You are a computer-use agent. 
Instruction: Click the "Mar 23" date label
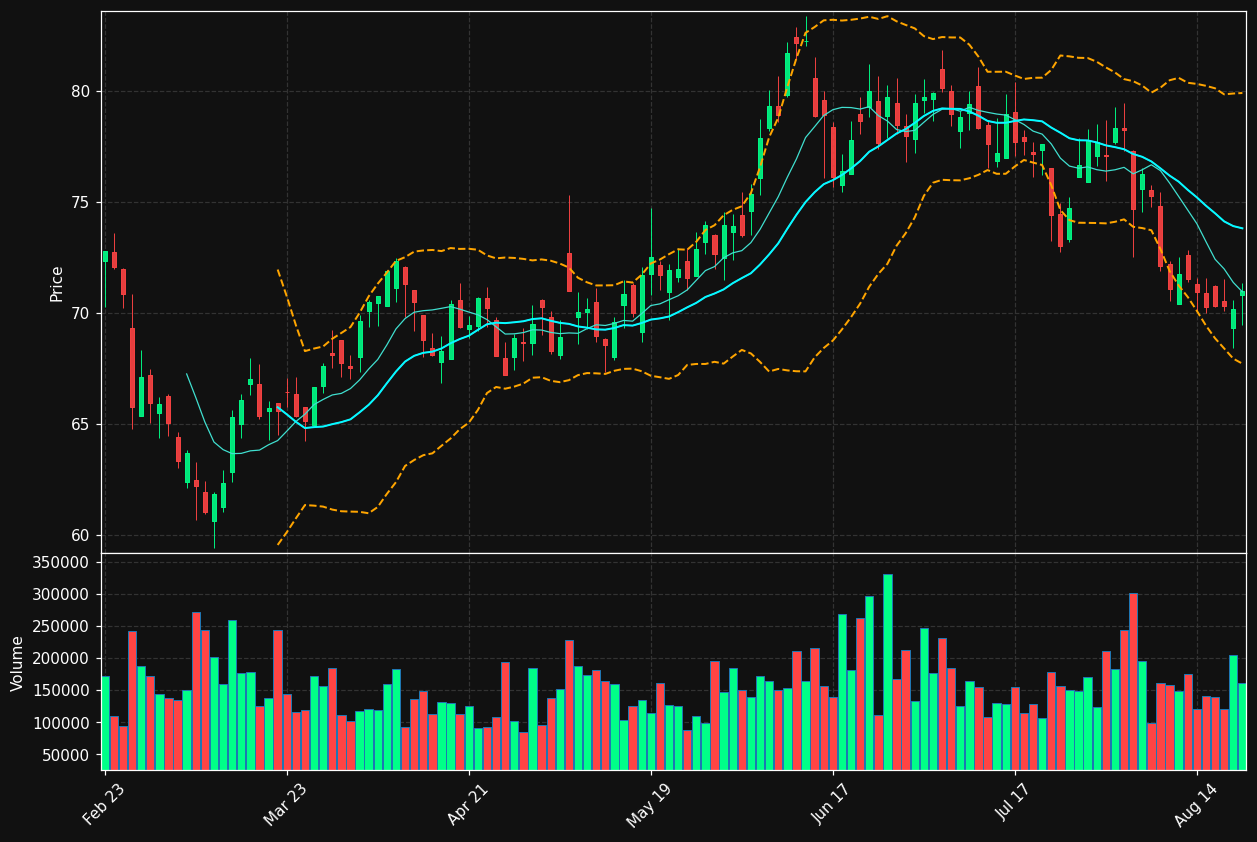[286, 804]
